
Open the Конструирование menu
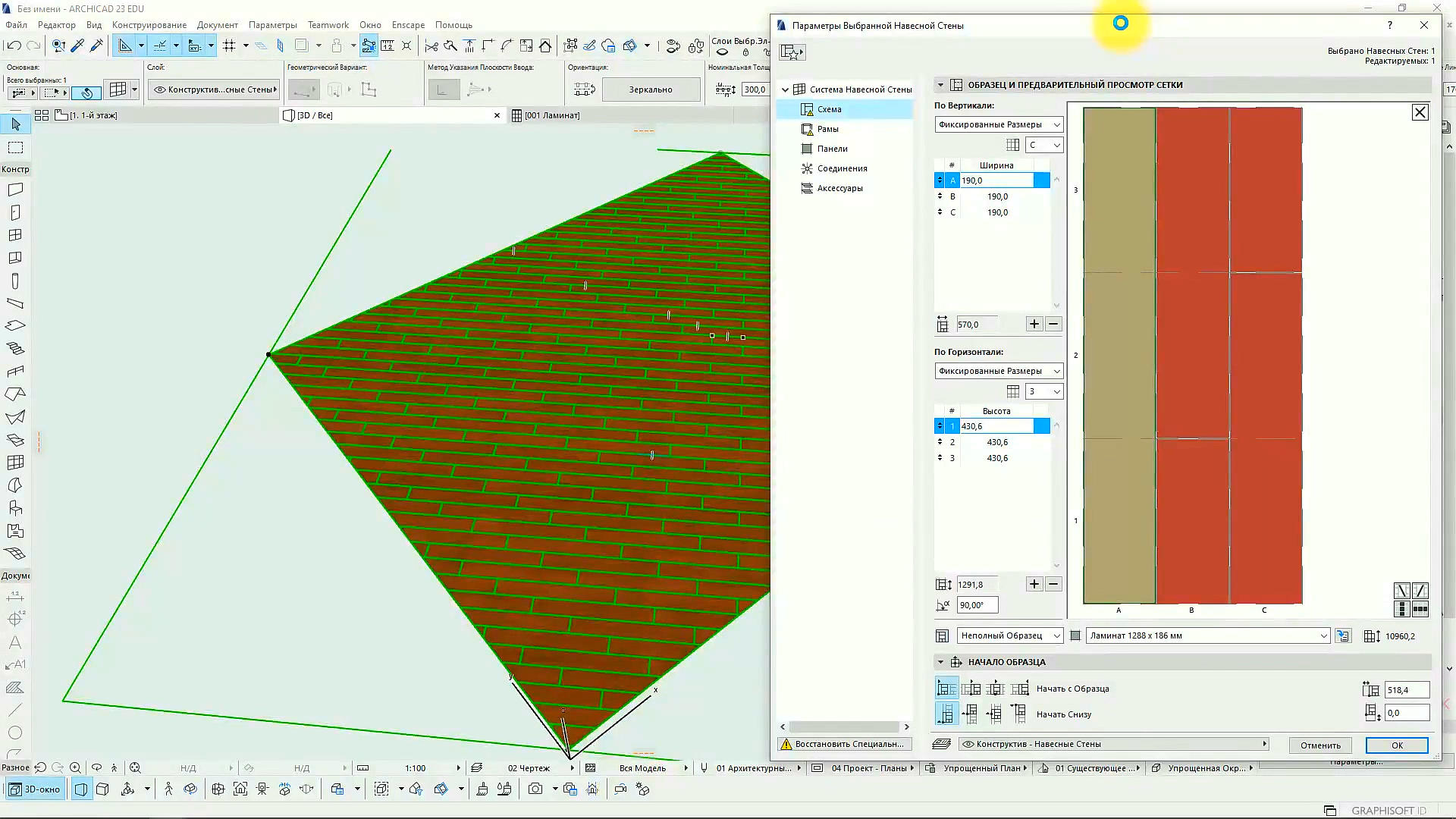pos(149,25)
